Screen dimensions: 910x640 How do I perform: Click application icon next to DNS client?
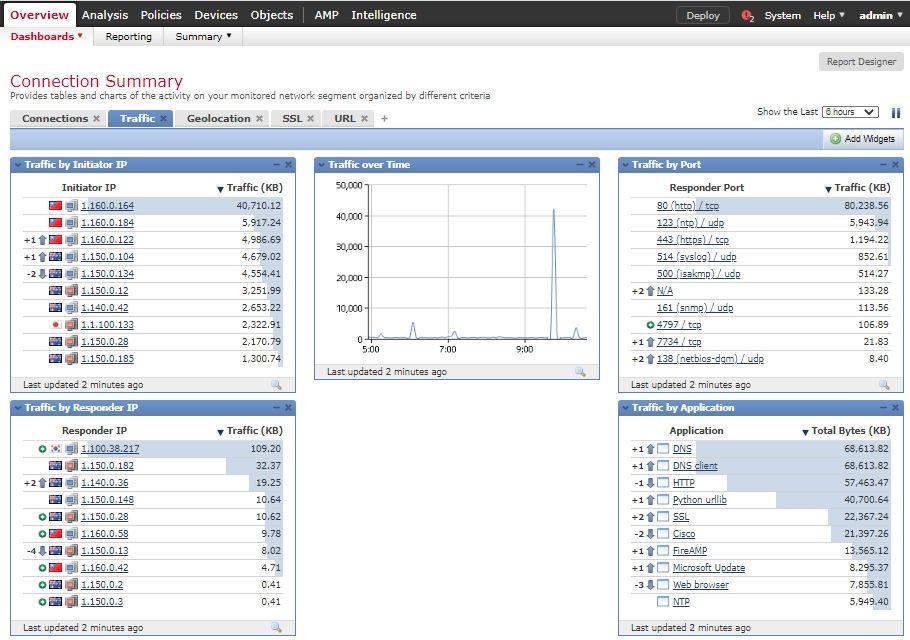click(663, 465)
